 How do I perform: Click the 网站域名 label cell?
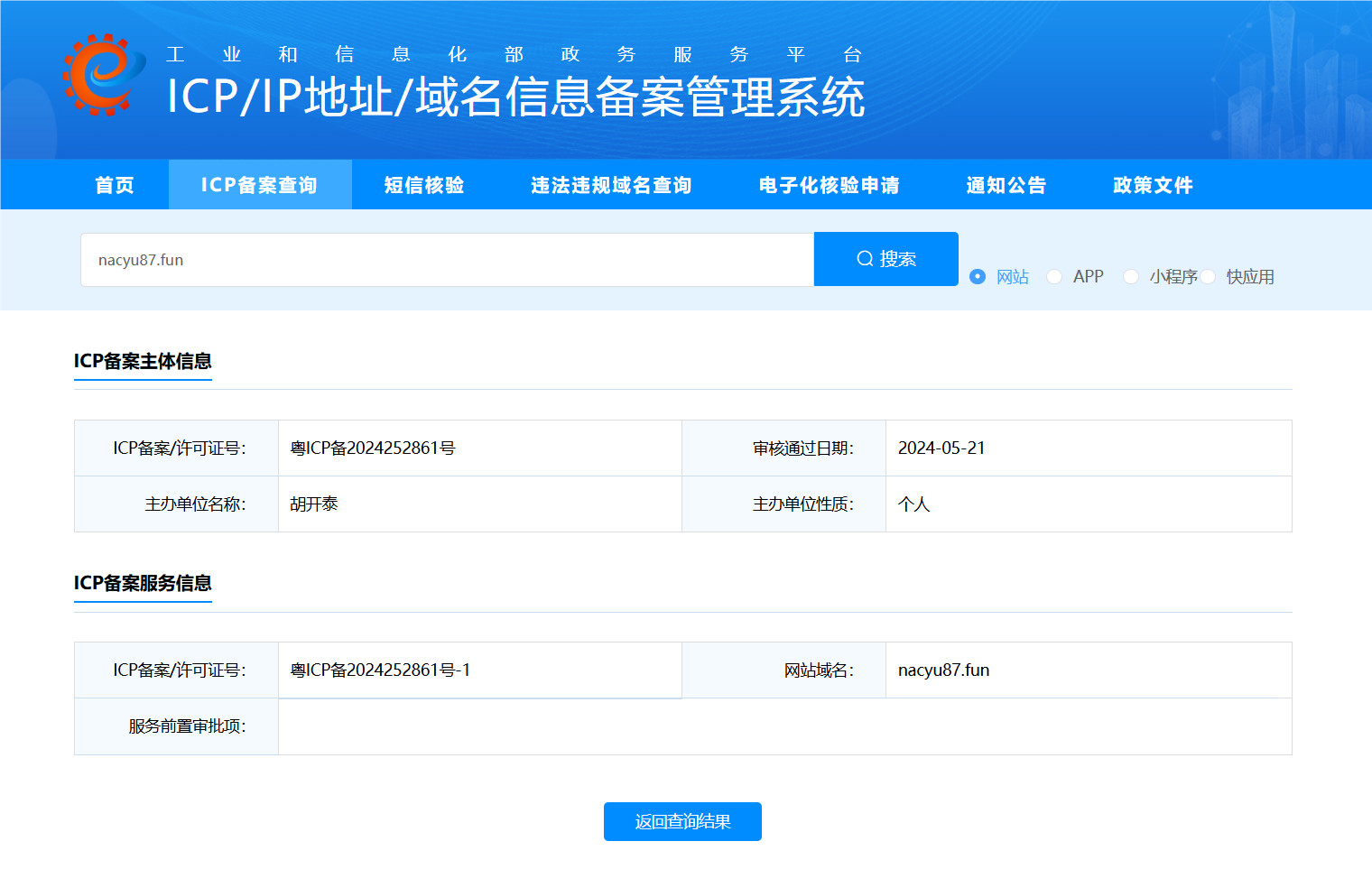[x=783, y=670]
